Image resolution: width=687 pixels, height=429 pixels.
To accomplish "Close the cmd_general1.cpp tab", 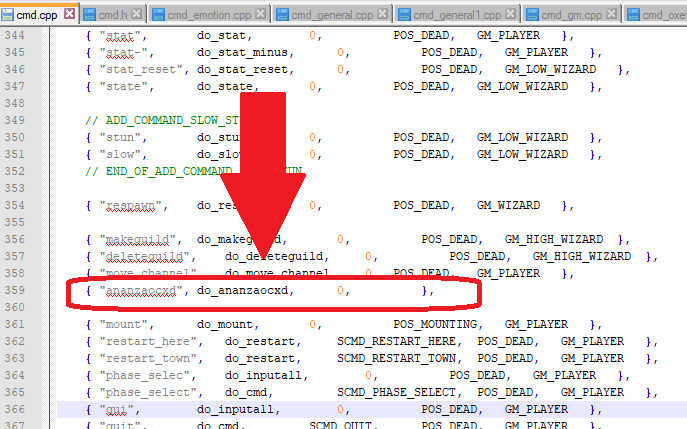I will 510,14.
